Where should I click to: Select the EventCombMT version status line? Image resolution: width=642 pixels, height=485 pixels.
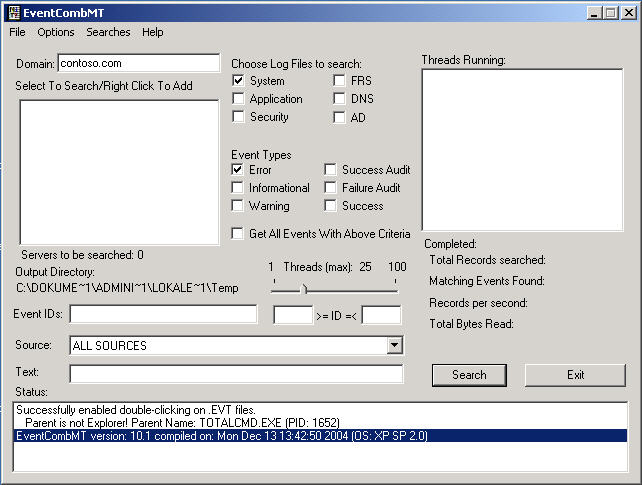click(320, 436)
